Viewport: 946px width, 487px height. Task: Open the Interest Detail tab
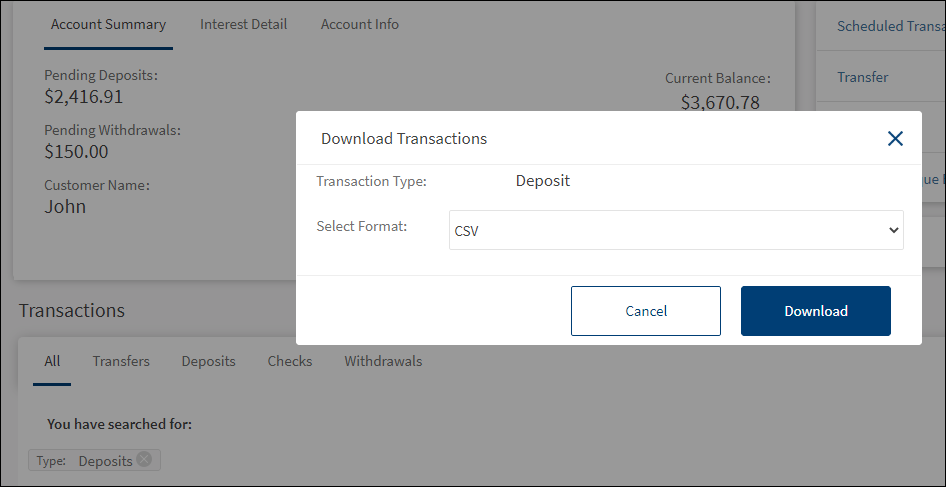243,25
